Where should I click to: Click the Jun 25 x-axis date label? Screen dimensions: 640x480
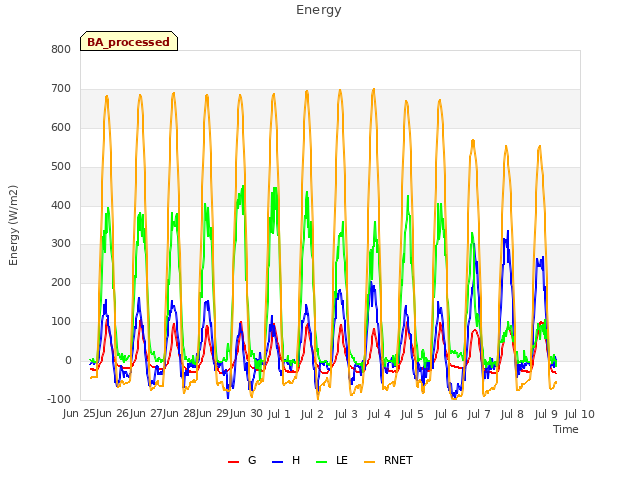[x=79, y=414]
